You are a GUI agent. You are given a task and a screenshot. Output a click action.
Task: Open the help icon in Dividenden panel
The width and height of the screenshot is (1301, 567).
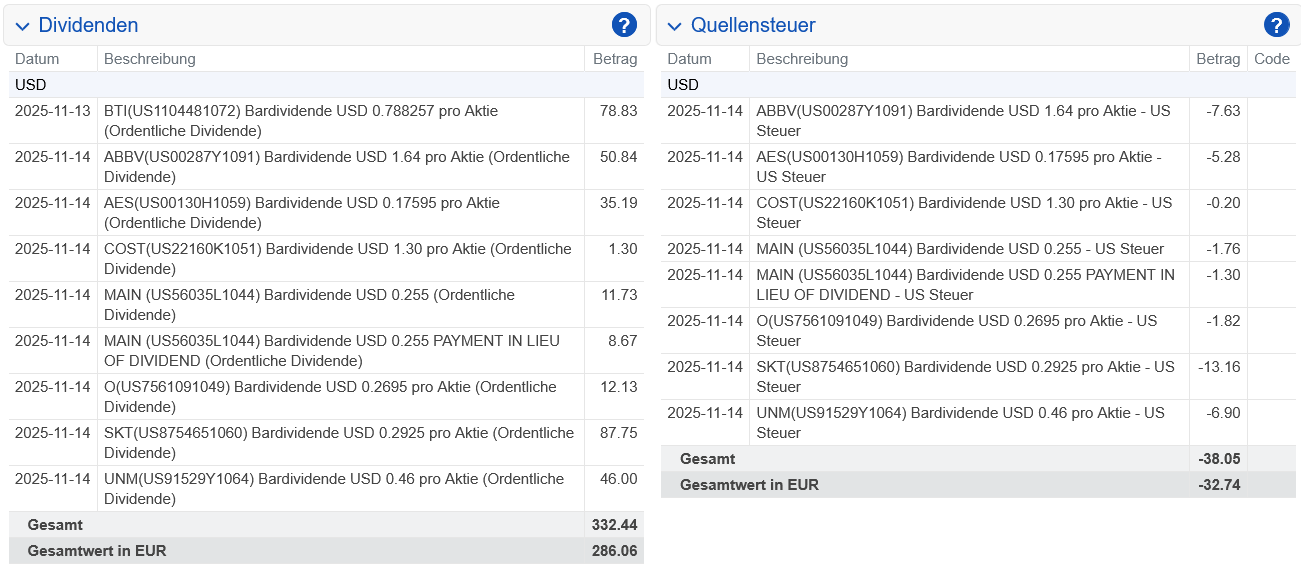pos(624,25)
